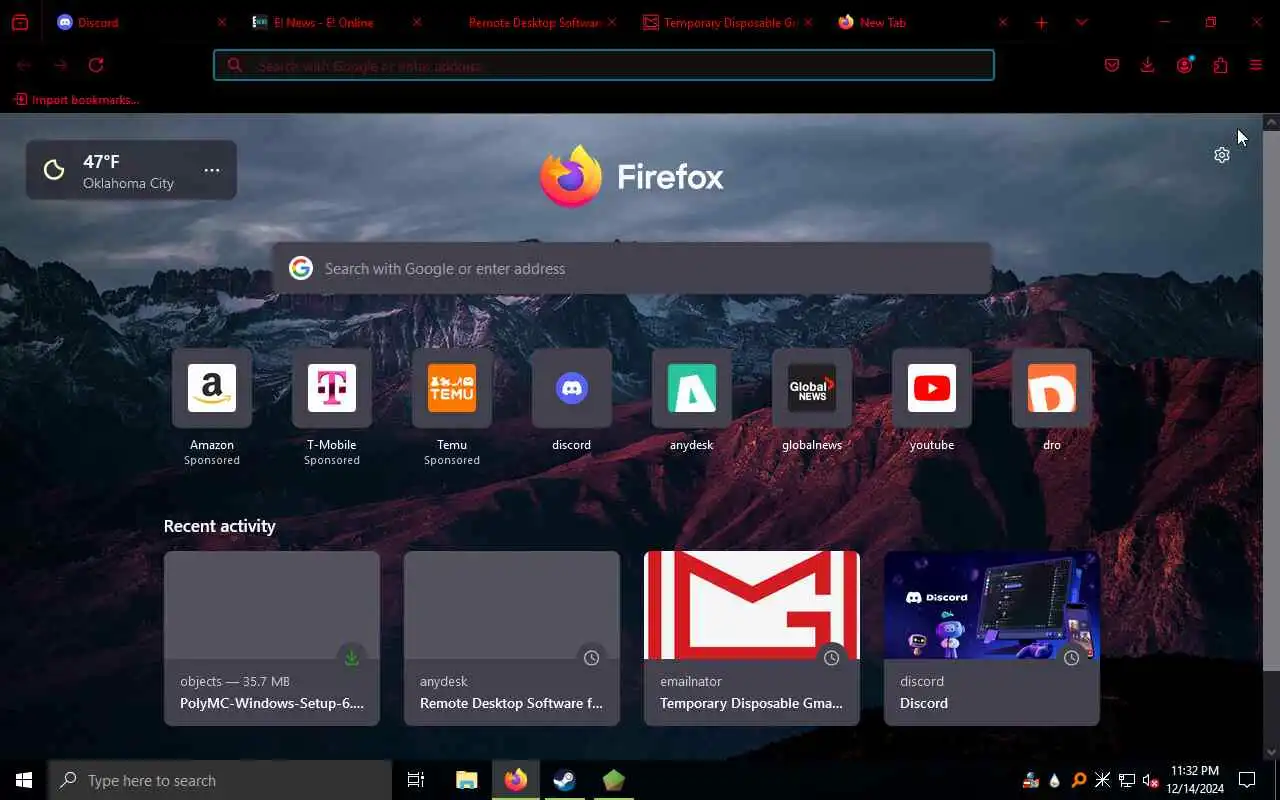Click the Google search box on page
This screenshot has width=1280, height=800.
pos(632,268)
